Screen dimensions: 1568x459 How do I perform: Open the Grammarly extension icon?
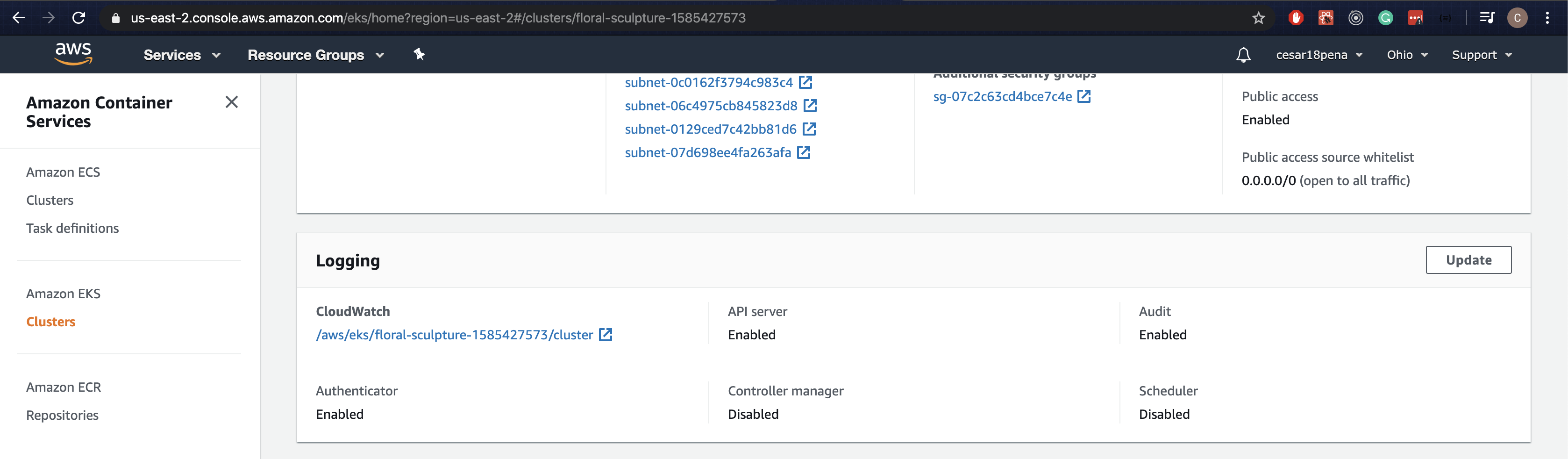tap(1386, 18)
